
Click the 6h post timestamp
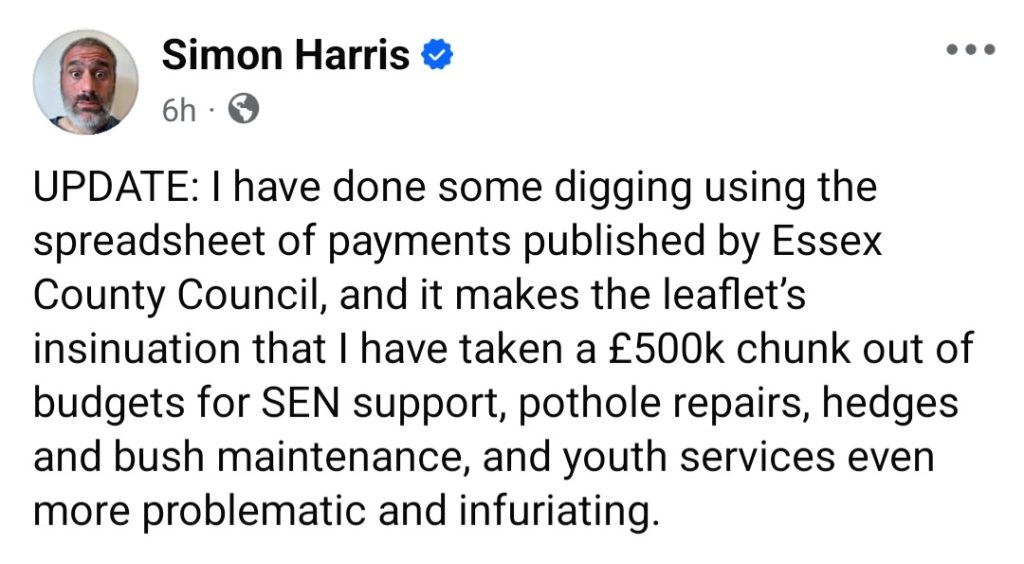point(179,110)
